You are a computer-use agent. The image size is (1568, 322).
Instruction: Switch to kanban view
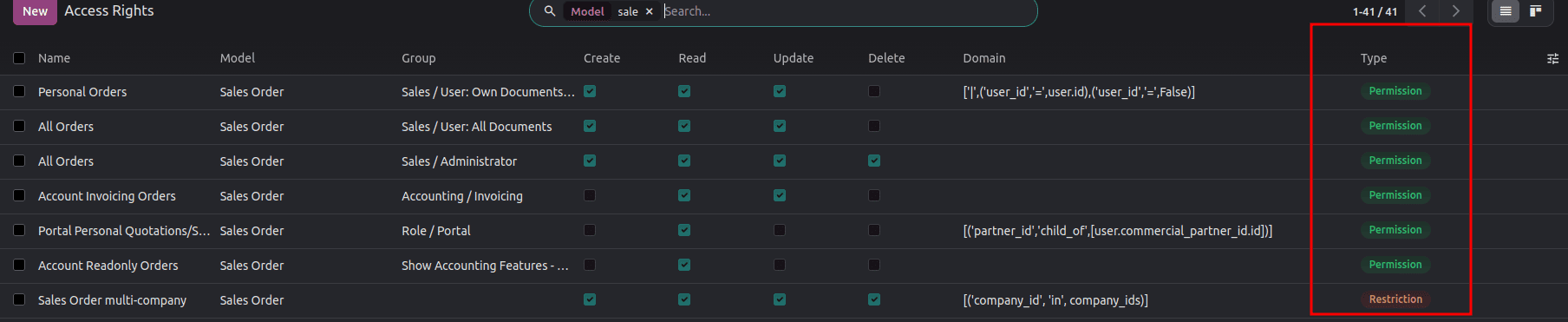(1536, 11)
